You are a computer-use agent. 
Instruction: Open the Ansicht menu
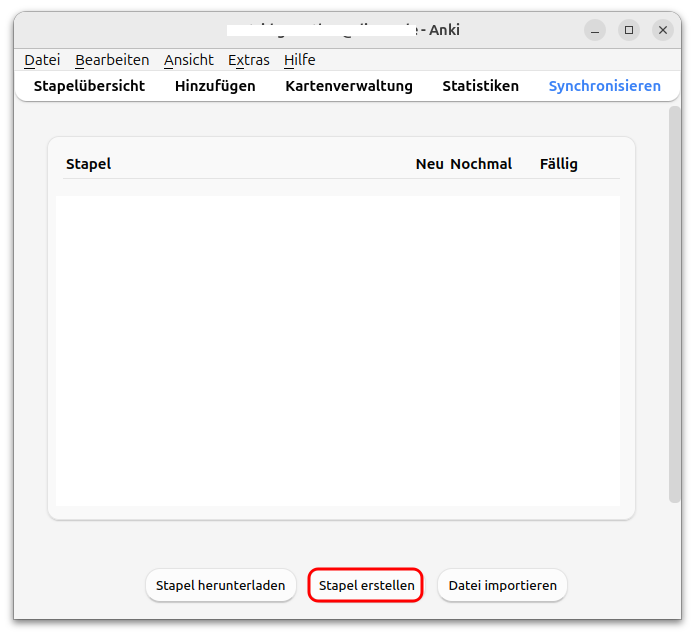[189, 60]
